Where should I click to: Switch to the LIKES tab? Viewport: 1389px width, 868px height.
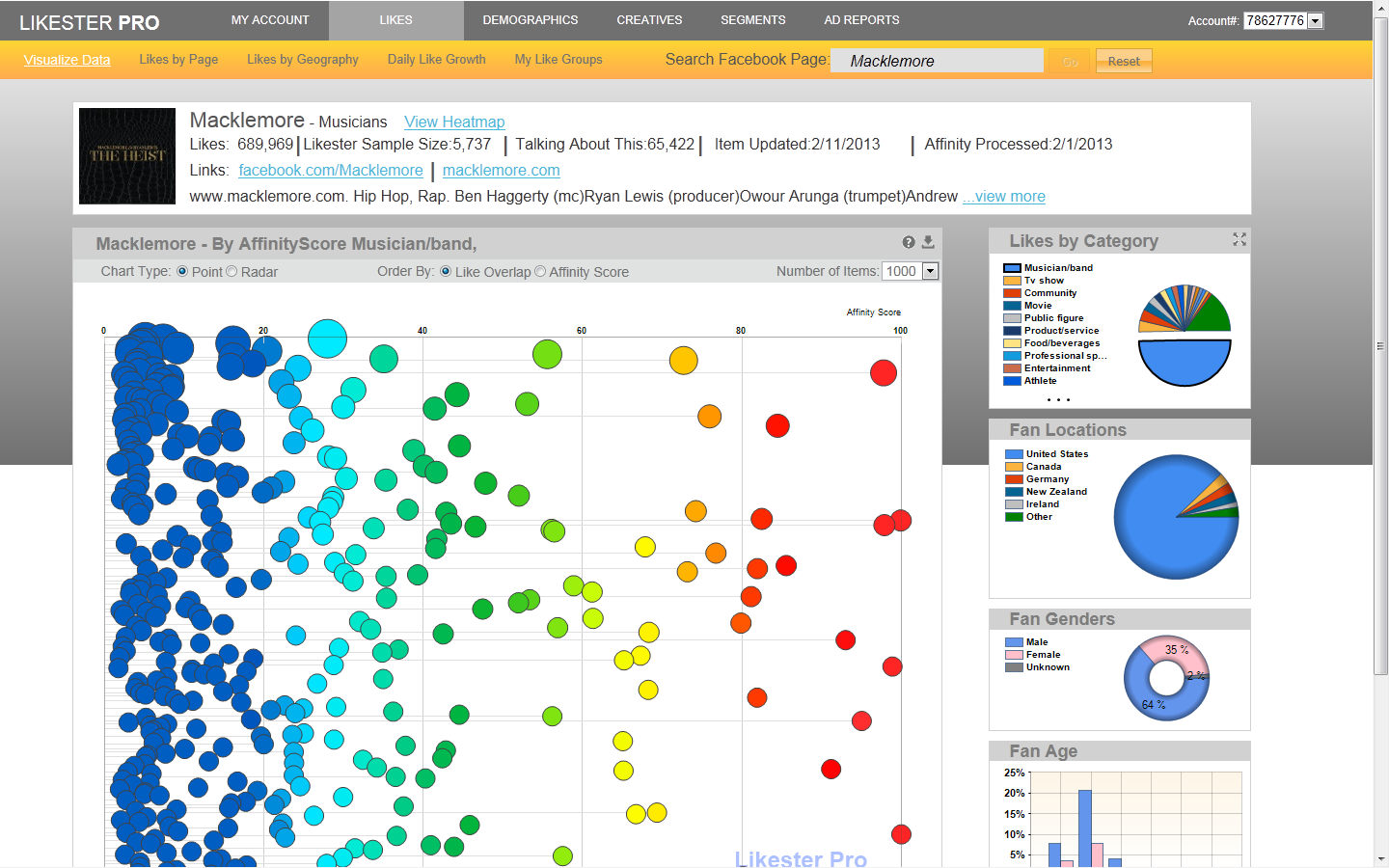(x=395, y=20)
